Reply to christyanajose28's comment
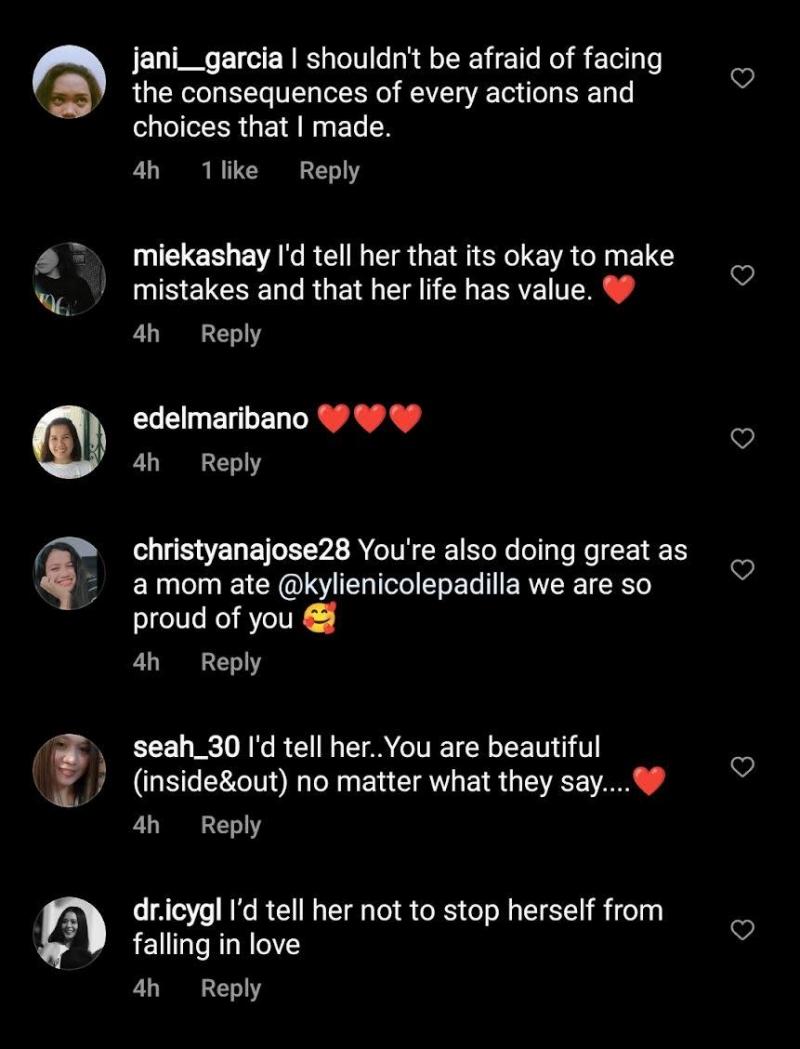Image resolution: width=800 pixels, height=1049 pixels. coord(231,662)
